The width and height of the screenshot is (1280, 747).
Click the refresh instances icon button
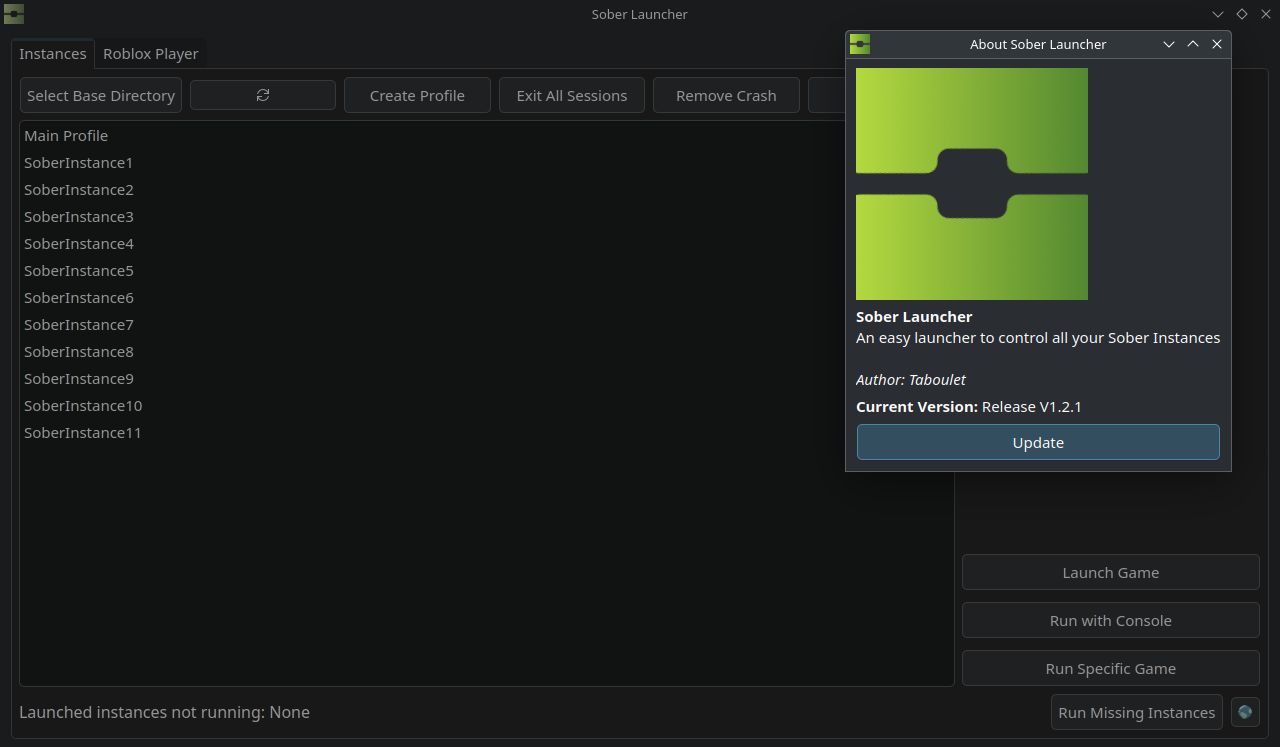pos(262,95)
